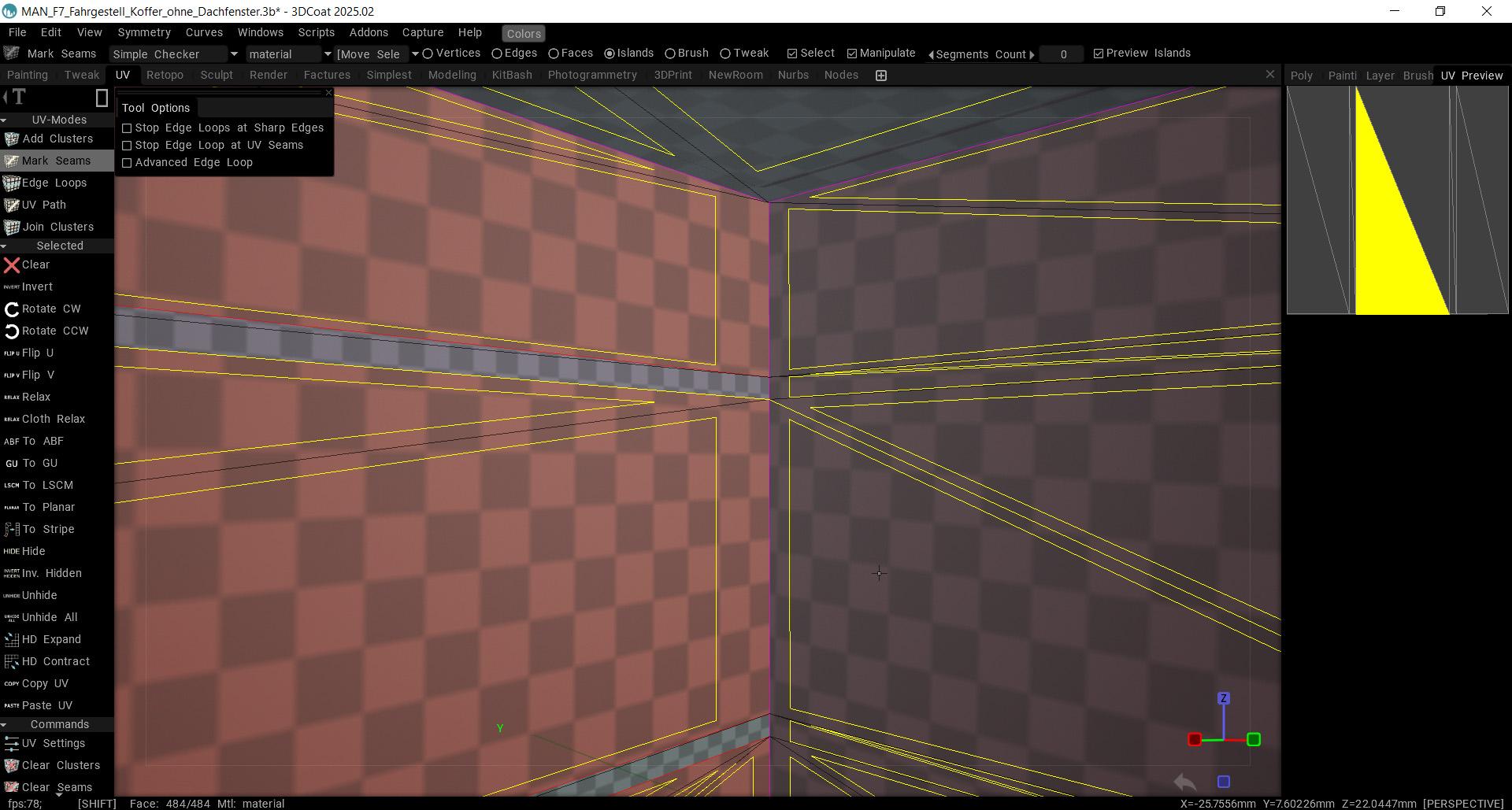Viewport: 1512px width, 810px height.
Task: Collapse the UV-Modes section
Action: coord(5,120)
